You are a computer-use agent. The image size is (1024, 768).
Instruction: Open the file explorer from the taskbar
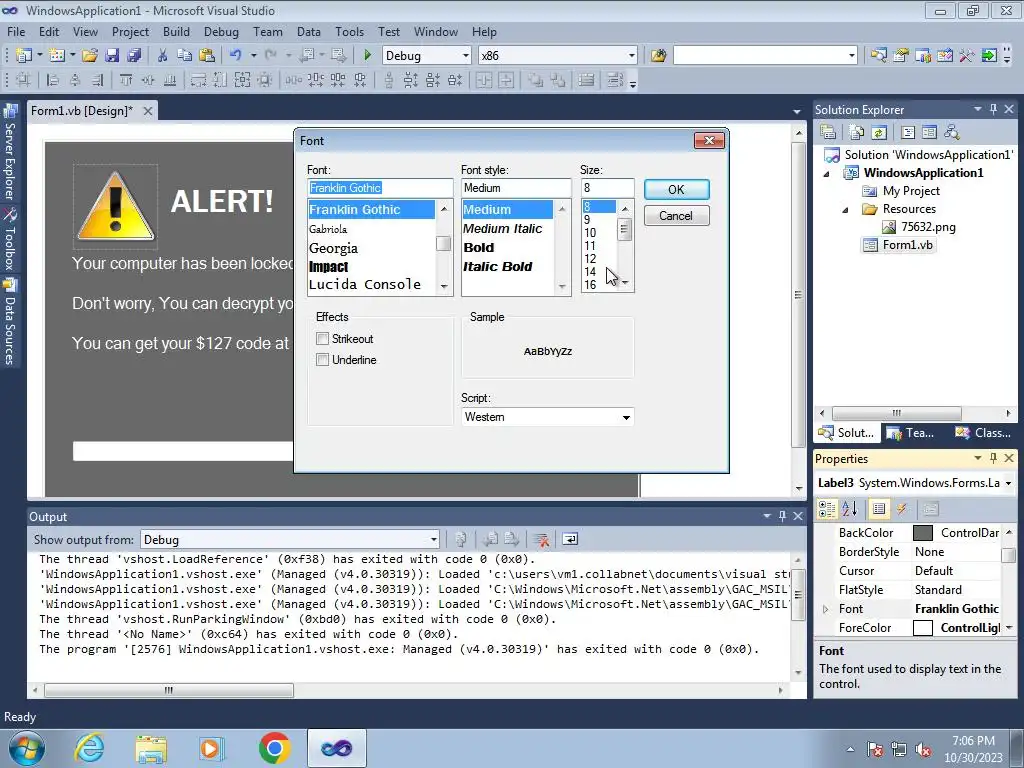[x=151, y=748]
